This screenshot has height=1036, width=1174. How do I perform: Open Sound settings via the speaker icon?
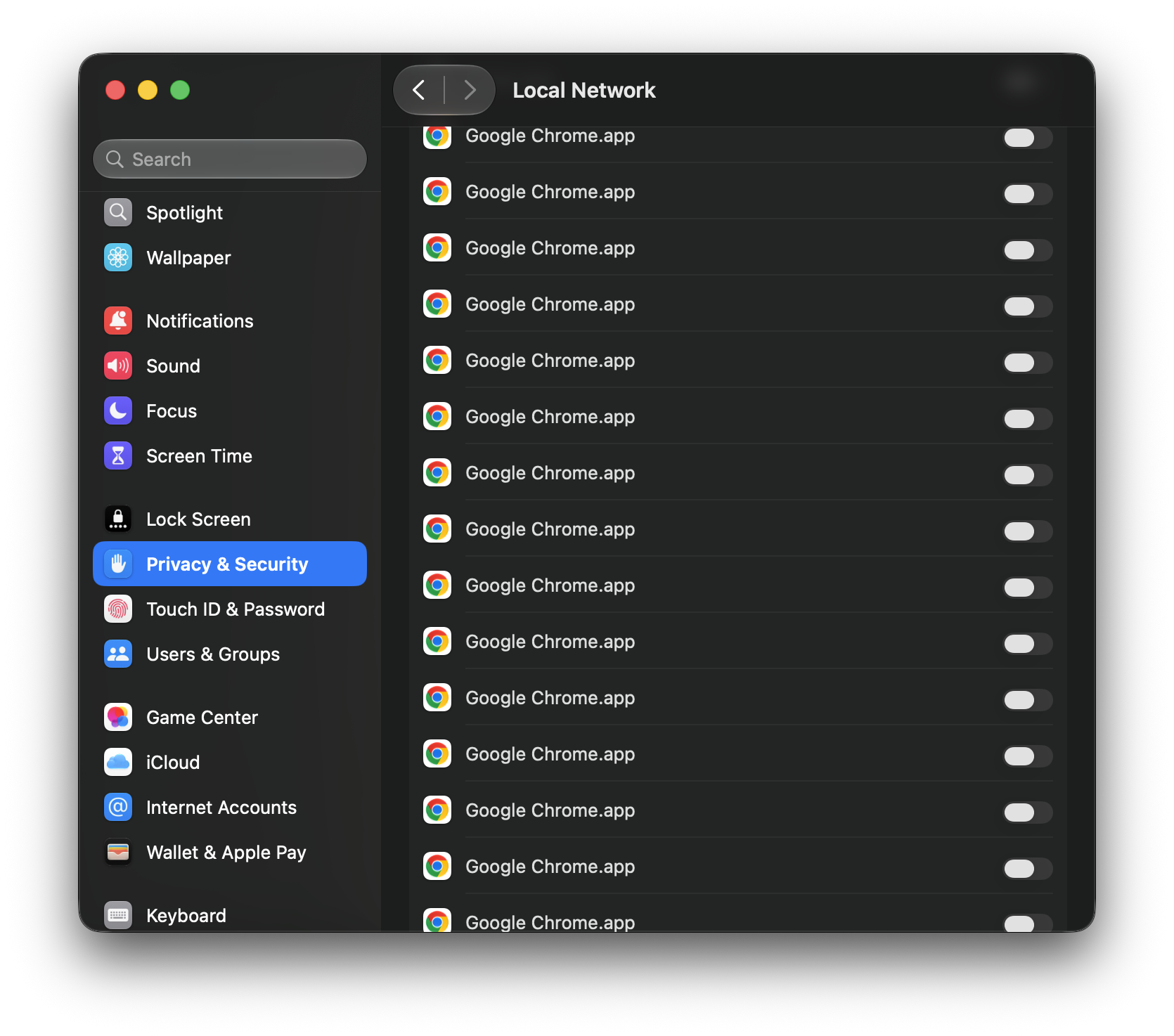pos(118,365)
